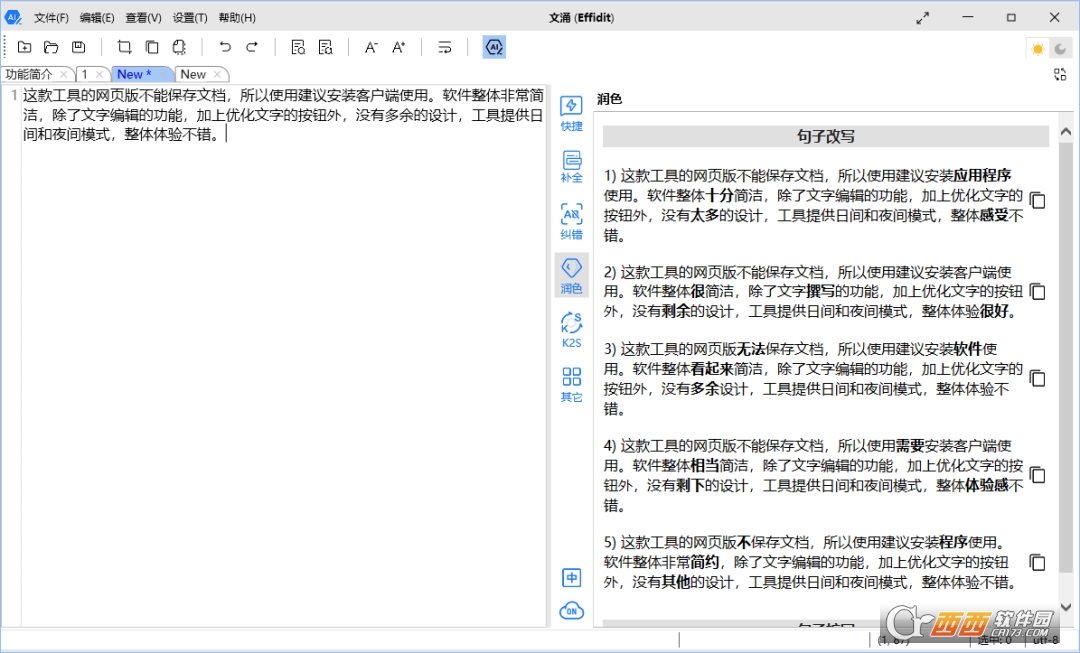Copy rewritten sentence 1 to clipboard
1080x653 pixels.
point(1037,200)
